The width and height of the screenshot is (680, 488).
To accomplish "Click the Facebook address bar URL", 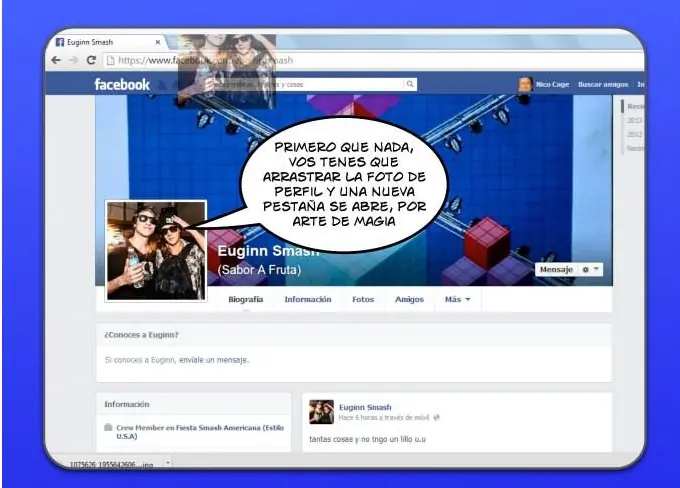I will (x=206, y=60).
